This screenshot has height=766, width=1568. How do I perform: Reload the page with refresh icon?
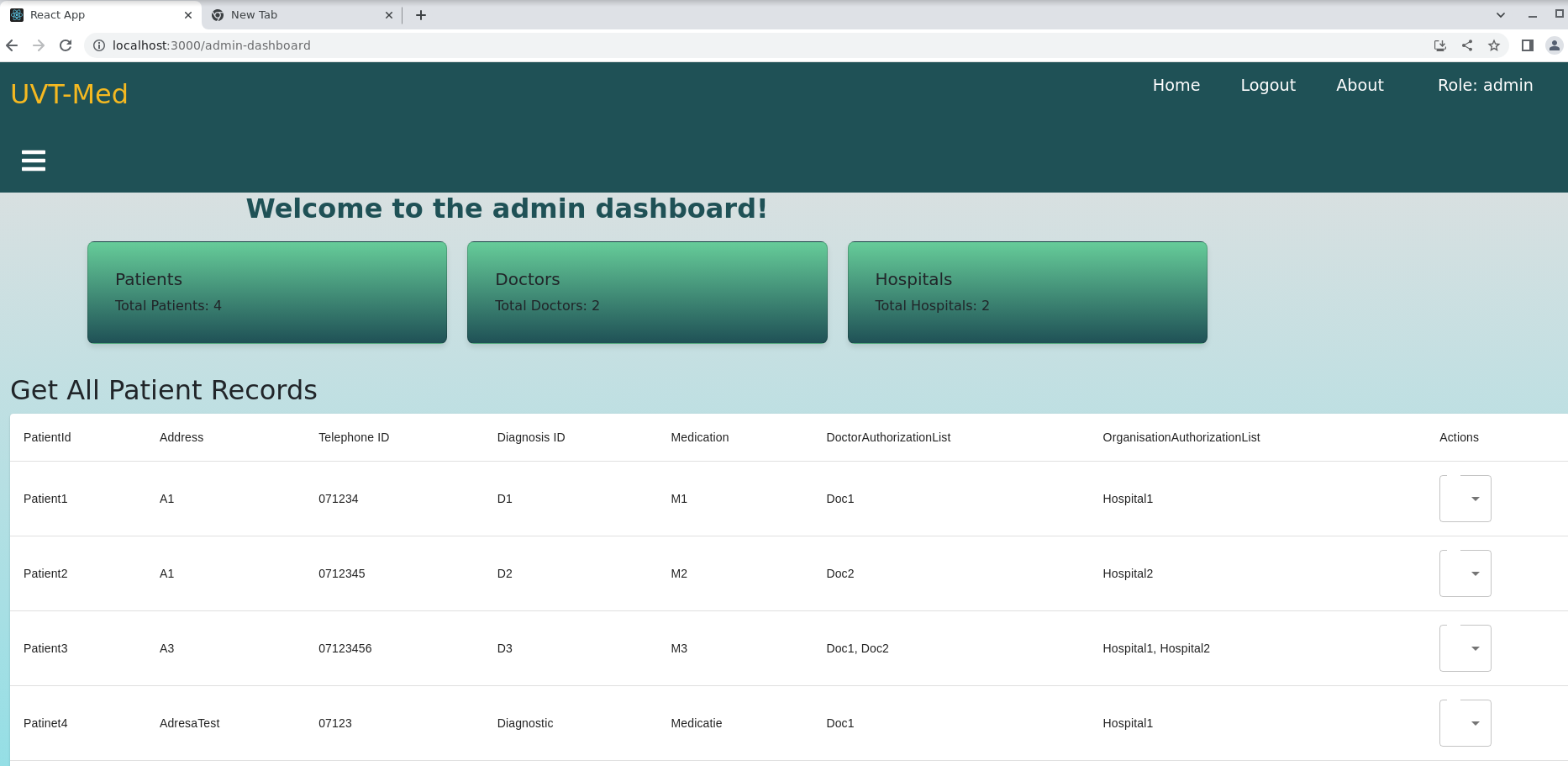pos(66,45)
